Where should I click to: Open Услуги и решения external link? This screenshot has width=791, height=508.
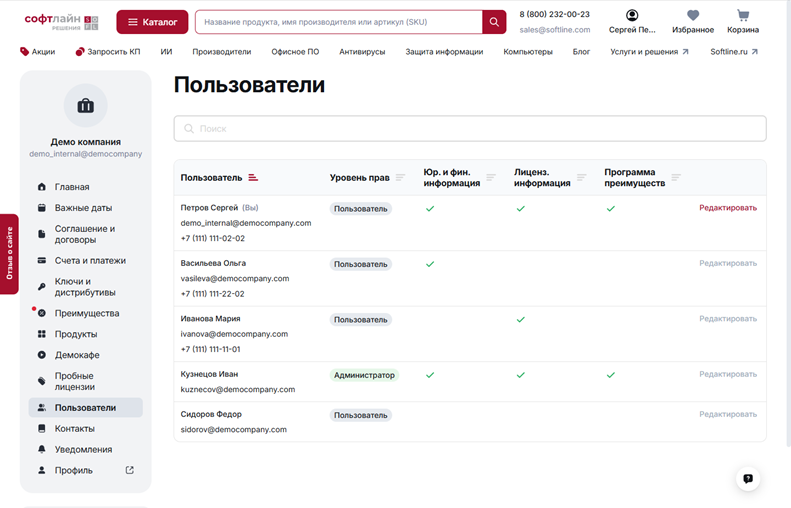point(649,51)
